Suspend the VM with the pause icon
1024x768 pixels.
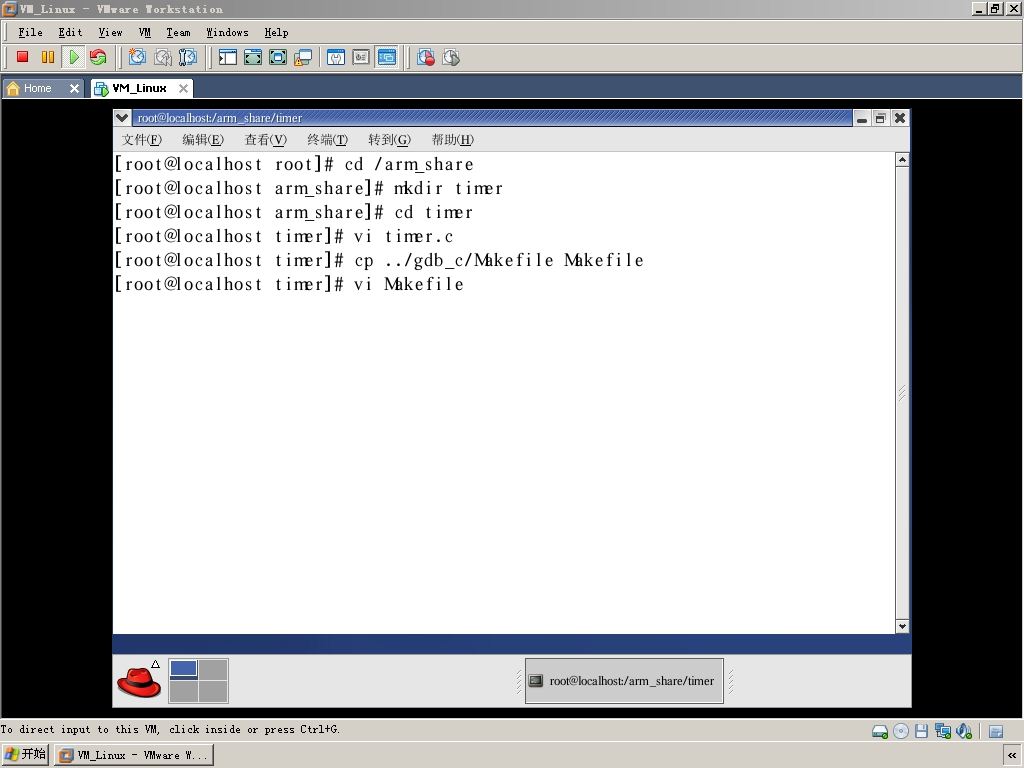tap(48, 57)
